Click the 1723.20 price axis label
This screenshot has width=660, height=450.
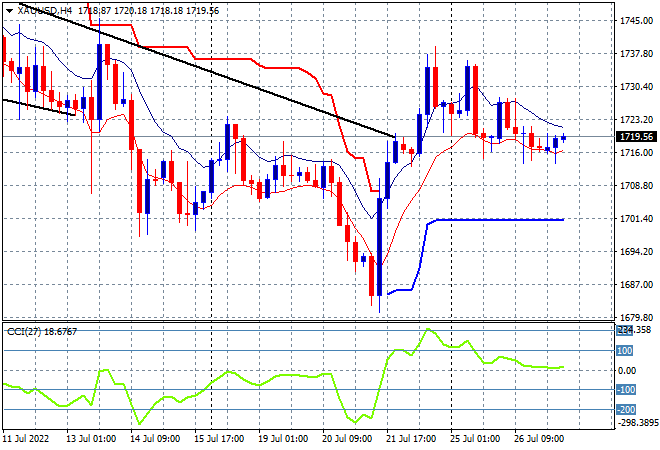[636, 120]
